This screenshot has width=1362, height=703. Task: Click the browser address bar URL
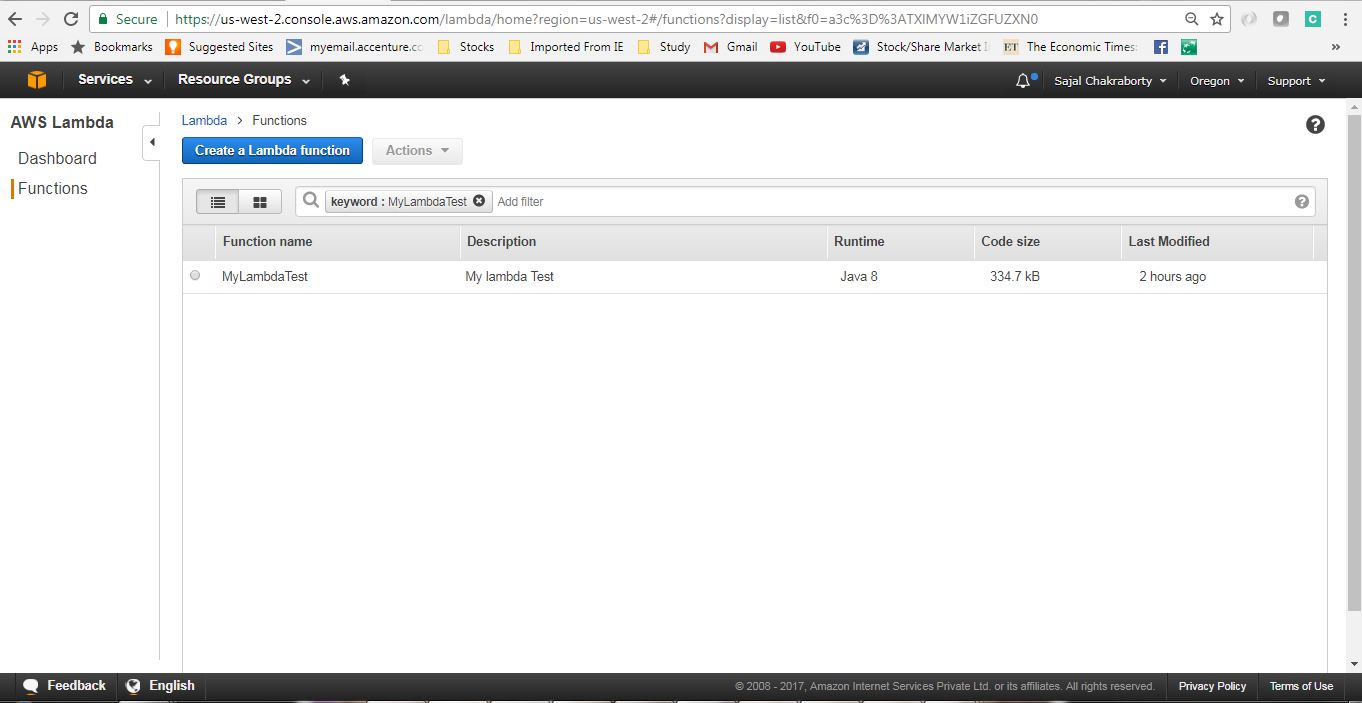(x=608, y=19)
